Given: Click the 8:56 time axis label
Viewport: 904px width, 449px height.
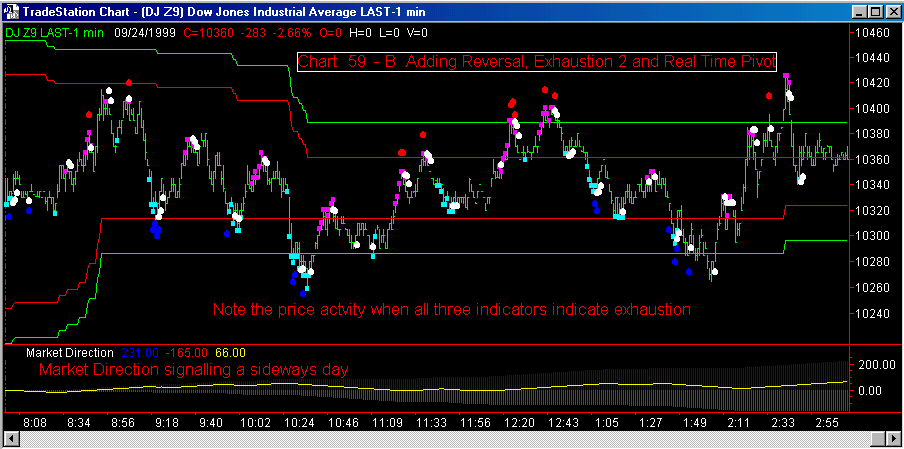Looking at the screenshot, I should 123,422.
